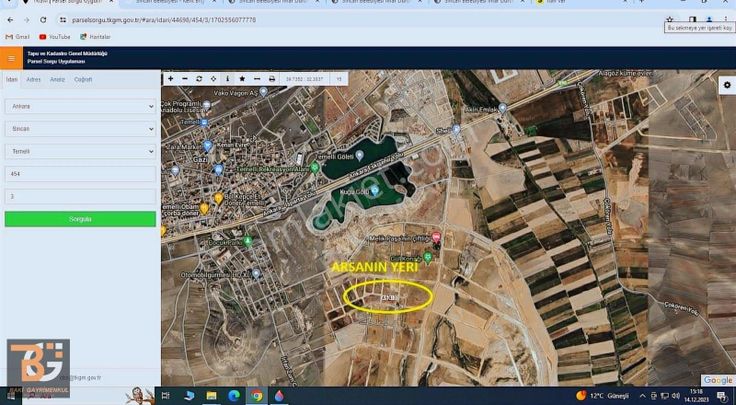Switch to the Coğrafi tab

tap(83, 79)
